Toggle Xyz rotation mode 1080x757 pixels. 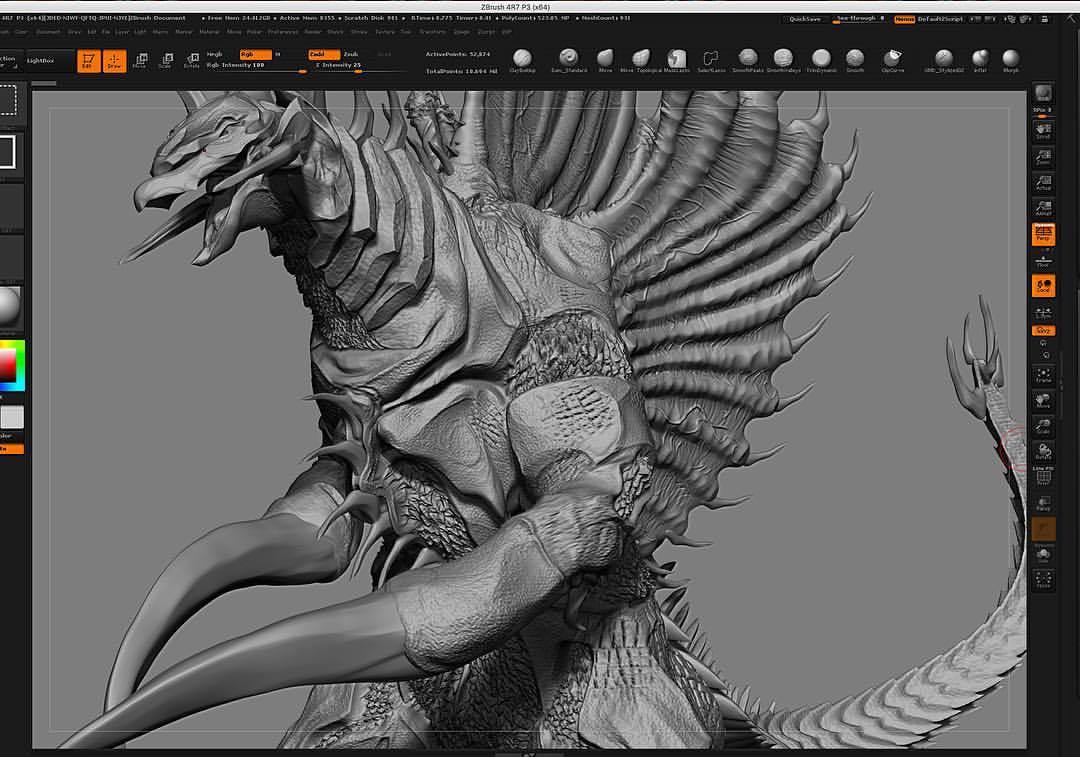pos(1043,331)
